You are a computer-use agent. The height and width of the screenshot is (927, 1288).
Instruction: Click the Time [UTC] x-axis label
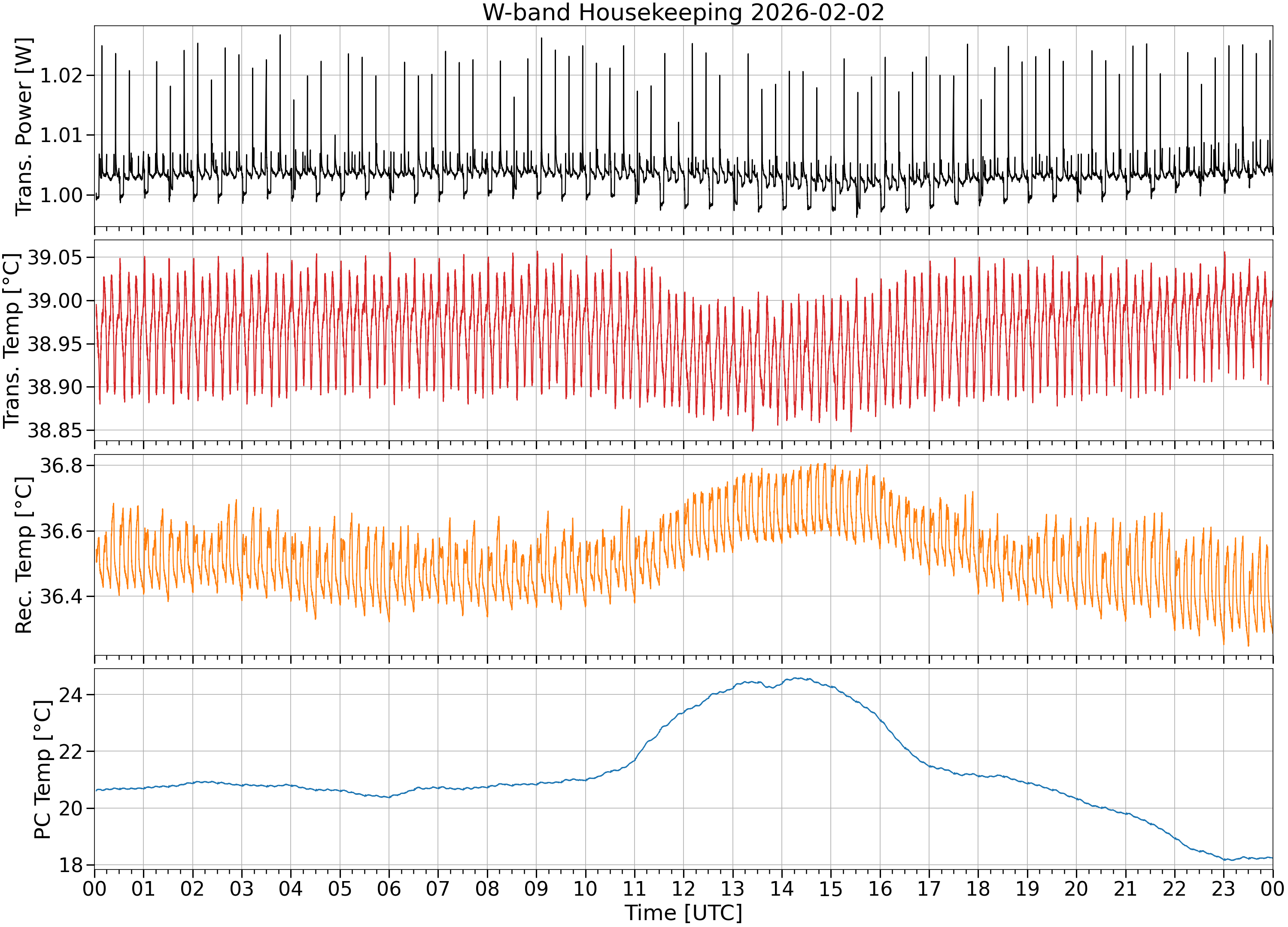pos(683,913)
